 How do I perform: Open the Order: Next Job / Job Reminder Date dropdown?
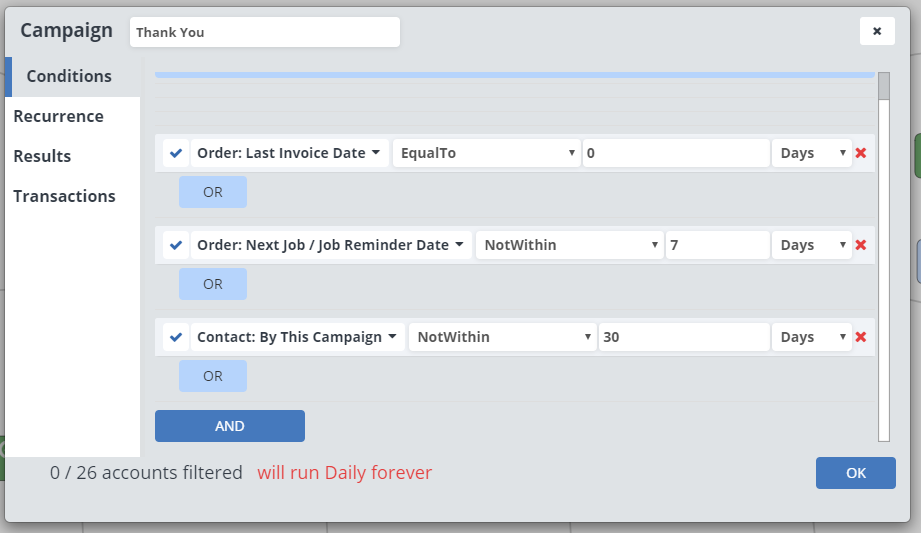pos(331,245)
